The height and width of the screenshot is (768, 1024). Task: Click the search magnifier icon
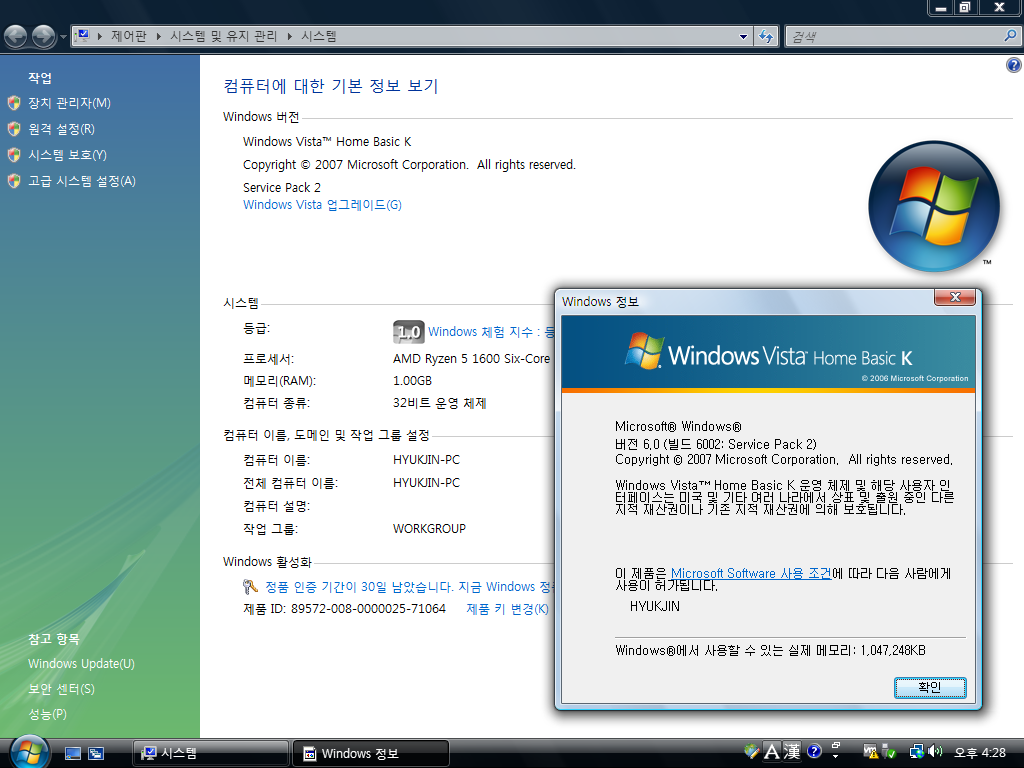pyautogui.click(x=1010, y=36)
